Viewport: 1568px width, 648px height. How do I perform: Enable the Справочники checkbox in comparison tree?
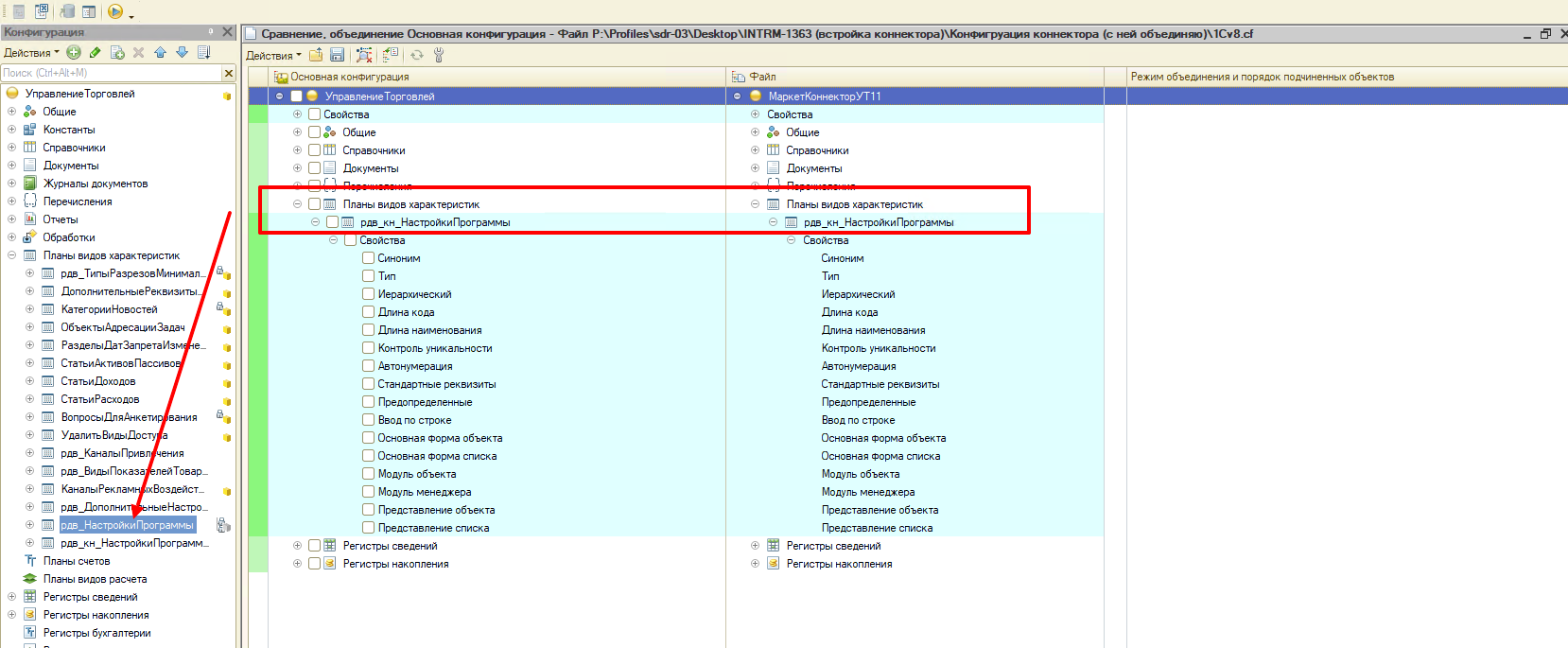click(x=314, y=150)
